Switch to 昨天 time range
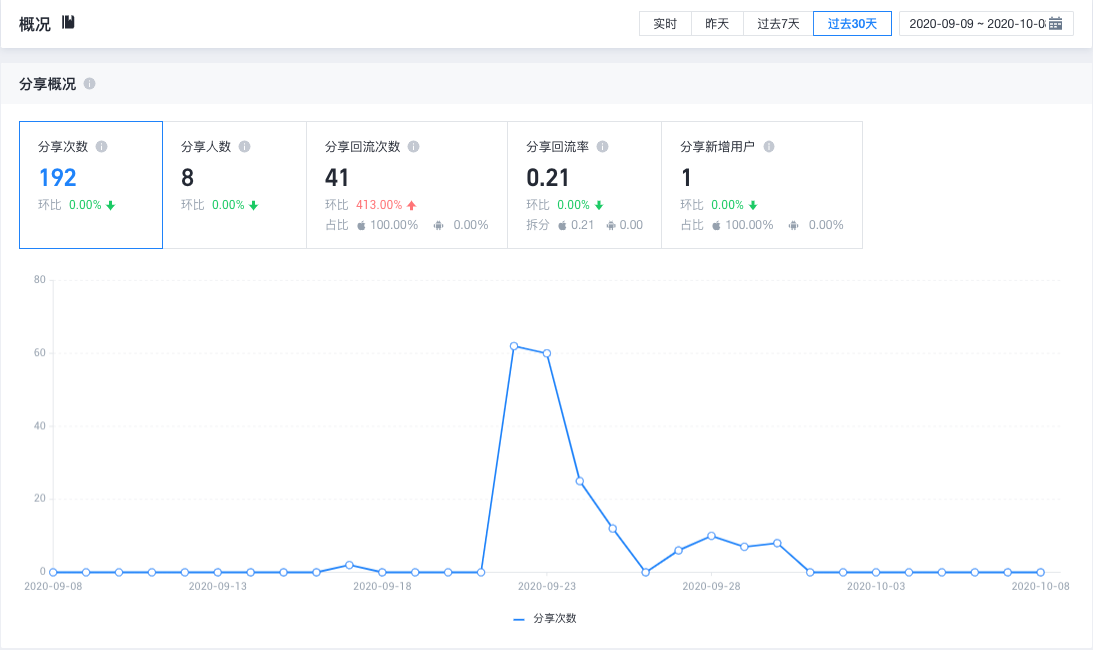This screenshot has width=1093, height=650. tap(717, 24)
